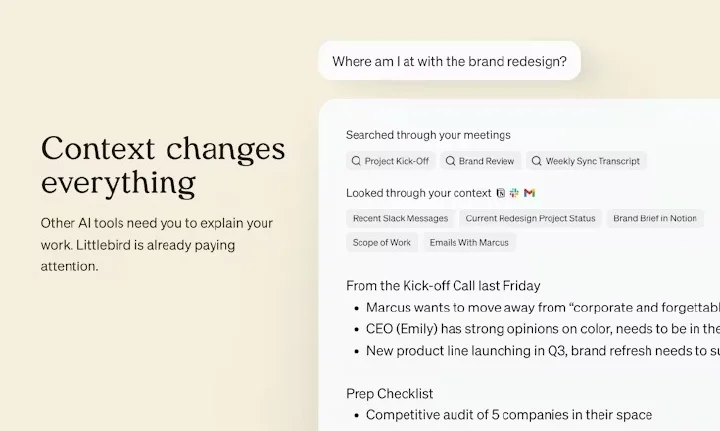The image size is (720, 431).
Task: Click the Prep Checklist heading
Action: coord(389,394)
